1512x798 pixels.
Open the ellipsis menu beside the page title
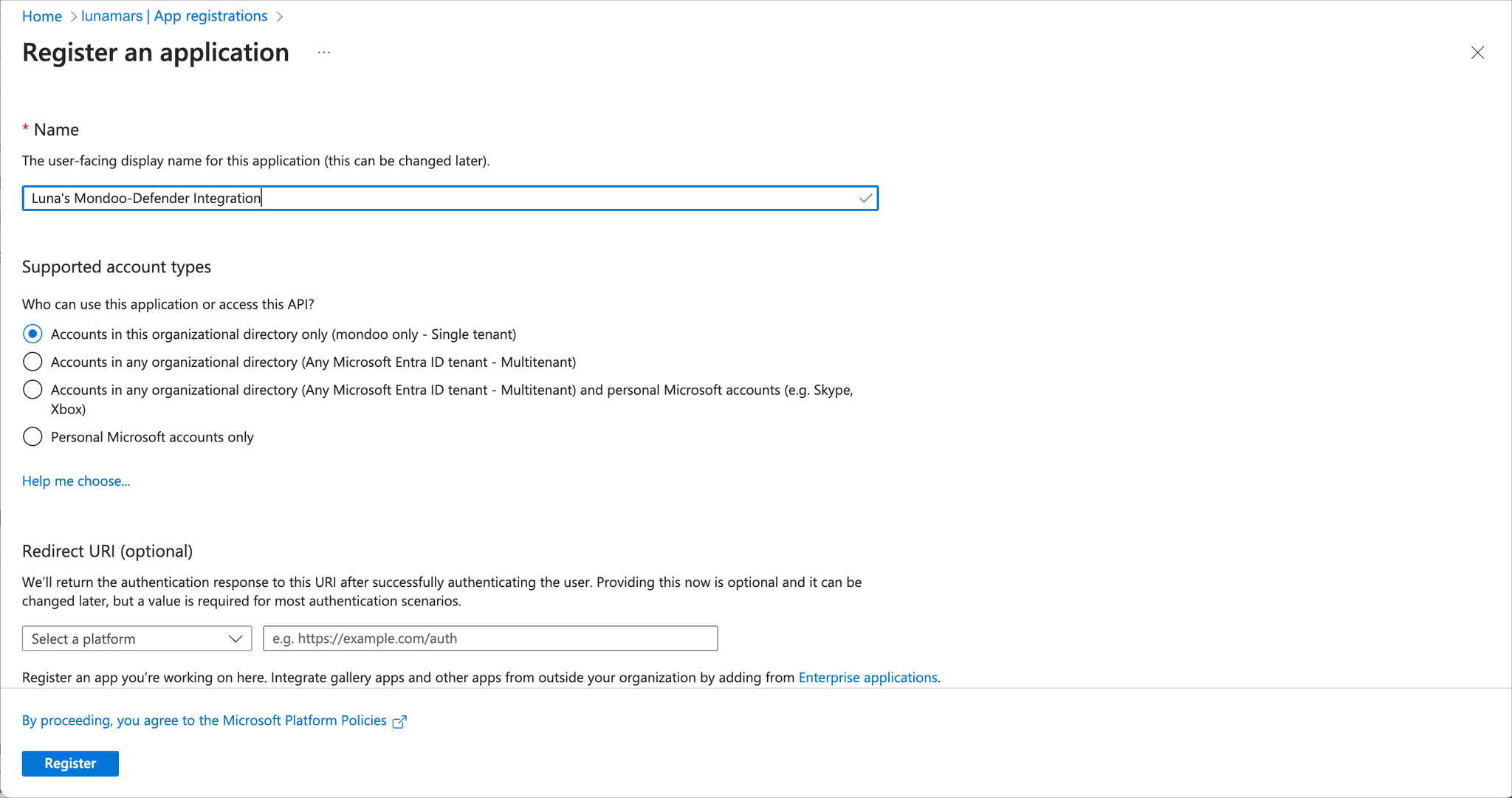323,52
